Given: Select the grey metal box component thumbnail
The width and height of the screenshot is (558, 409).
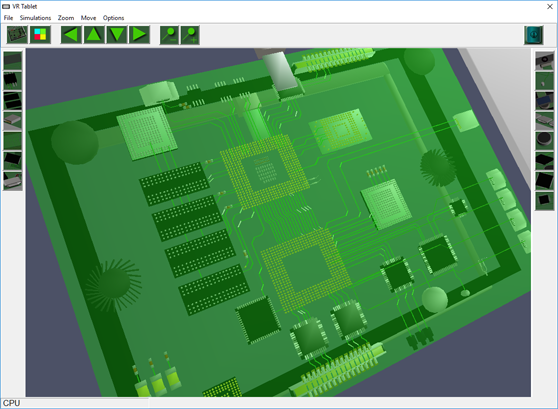Looking at the screenshot, I should coord(13,121).
